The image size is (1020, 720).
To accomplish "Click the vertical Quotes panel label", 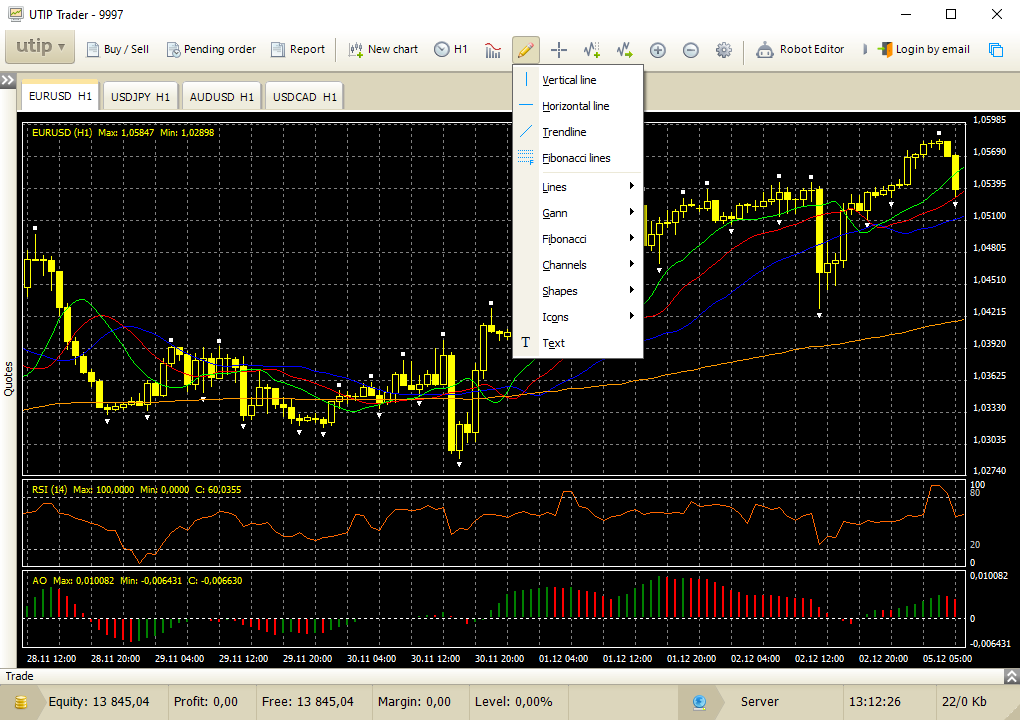I will pyautogui.click(x=8, y=379).
